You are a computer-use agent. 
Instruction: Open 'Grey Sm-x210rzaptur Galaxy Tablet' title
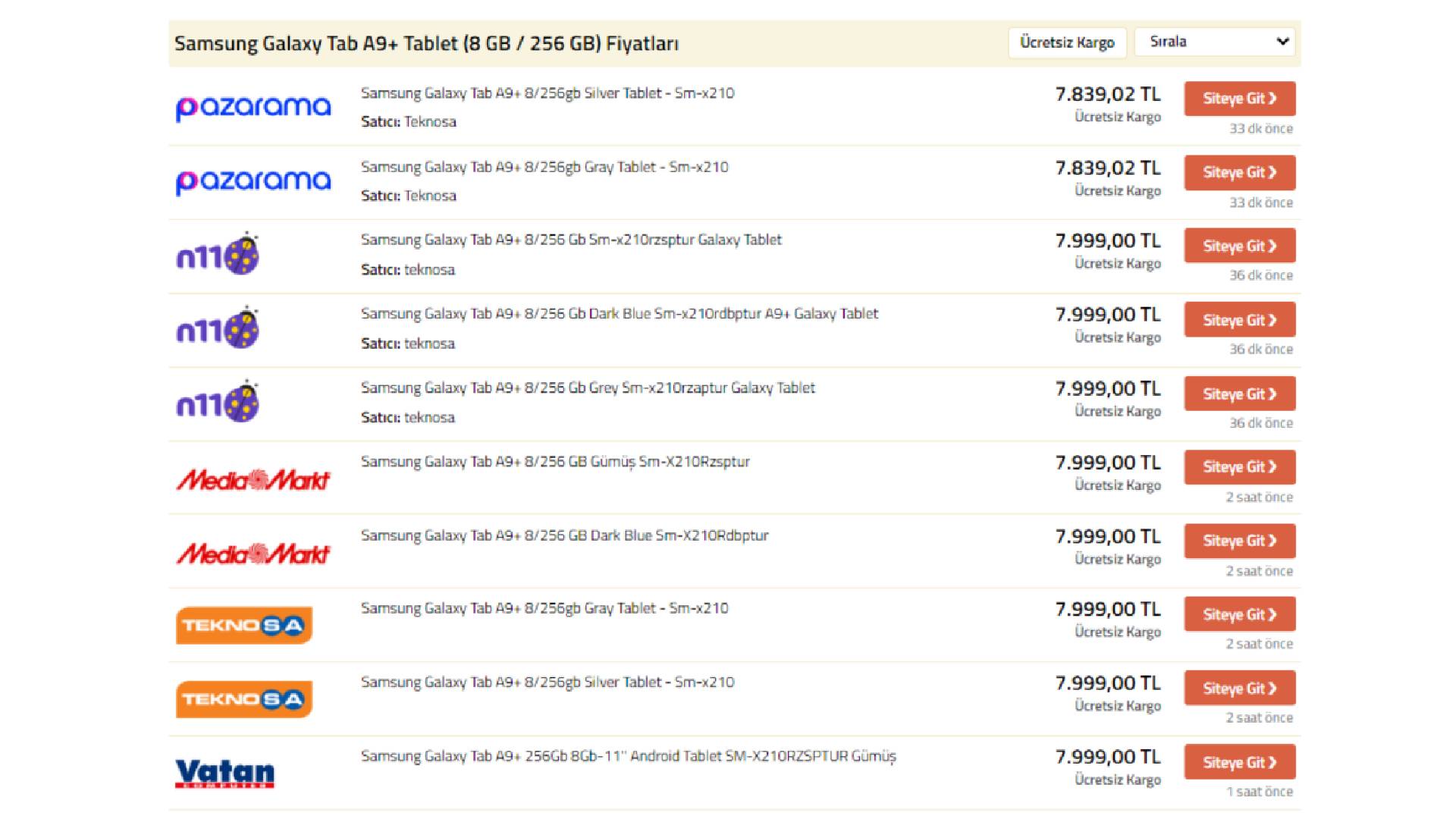588,388
